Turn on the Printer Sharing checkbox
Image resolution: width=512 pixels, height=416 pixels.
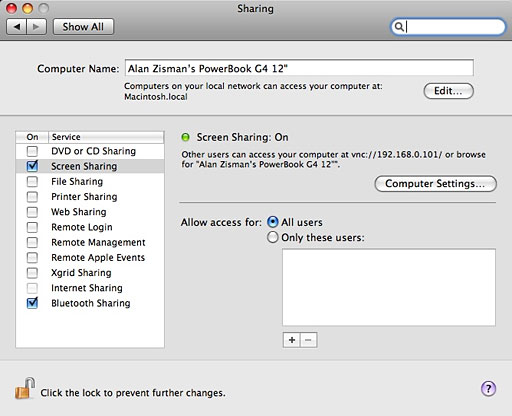[x=32, y=197]
